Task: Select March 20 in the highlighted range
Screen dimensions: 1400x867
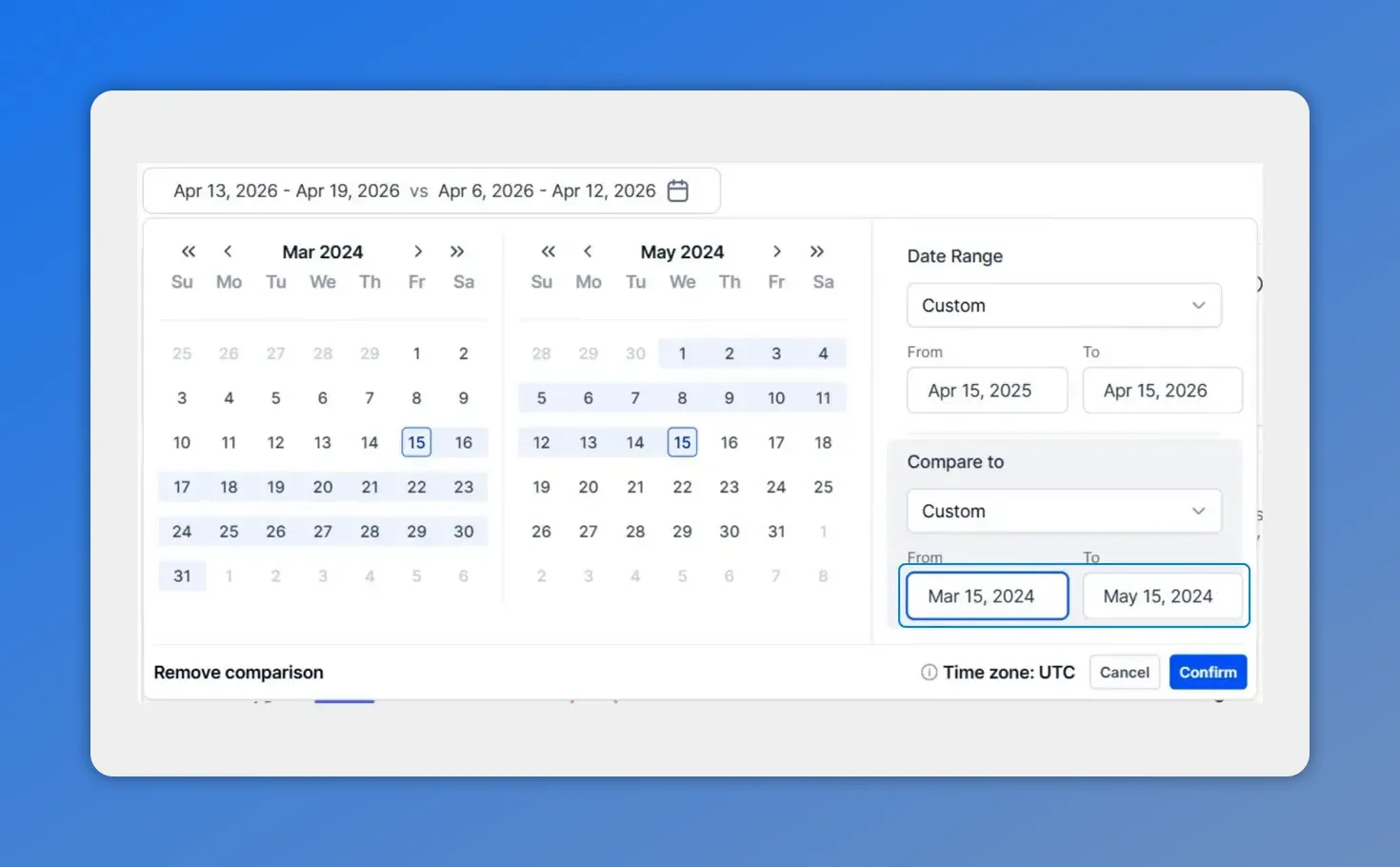Action: pos(322,487)
